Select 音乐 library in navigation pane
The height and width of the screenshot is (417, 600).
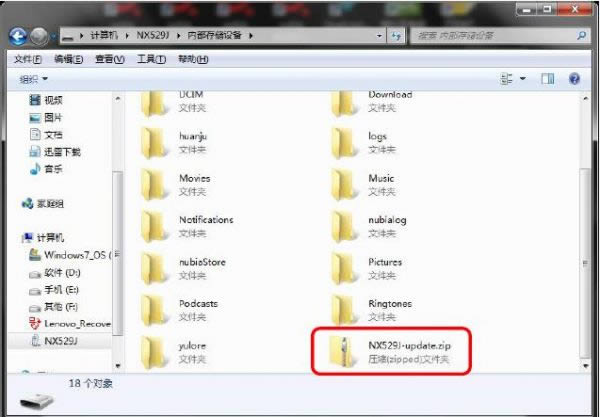coord(54,169)
